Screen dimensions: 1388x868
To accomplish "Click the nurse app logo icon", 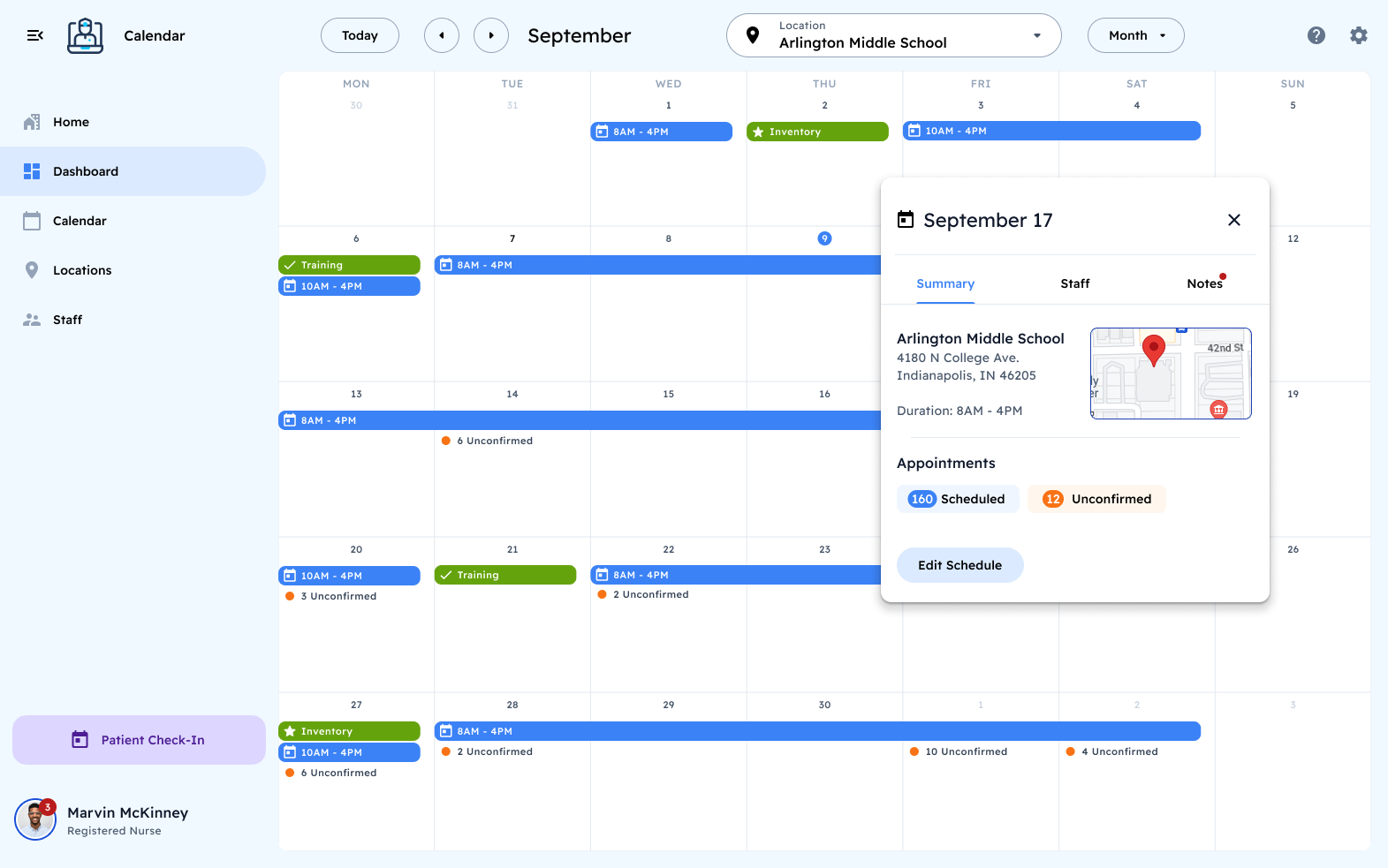I will pos(85,36).
